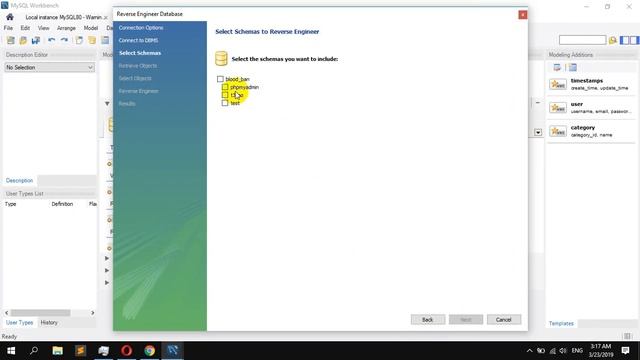Click the second Modeling Additions table icon
Screen dimensions: 640x360
(573, 67)
